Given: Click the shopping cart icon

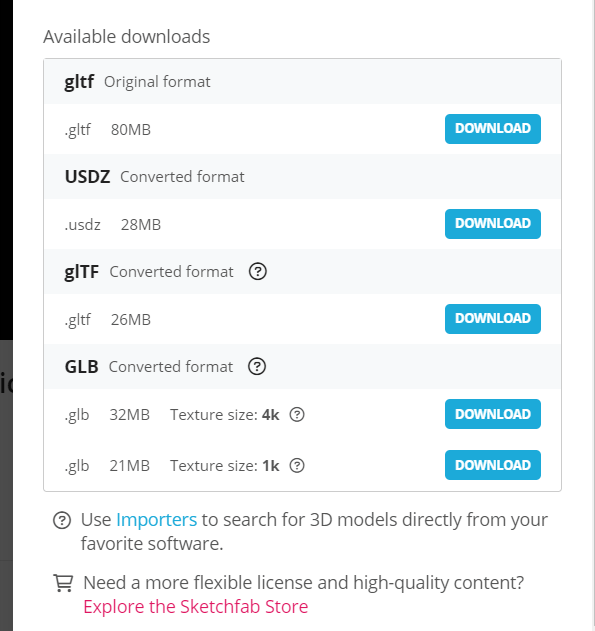Looking at the screenshot, I should point(63,583).
